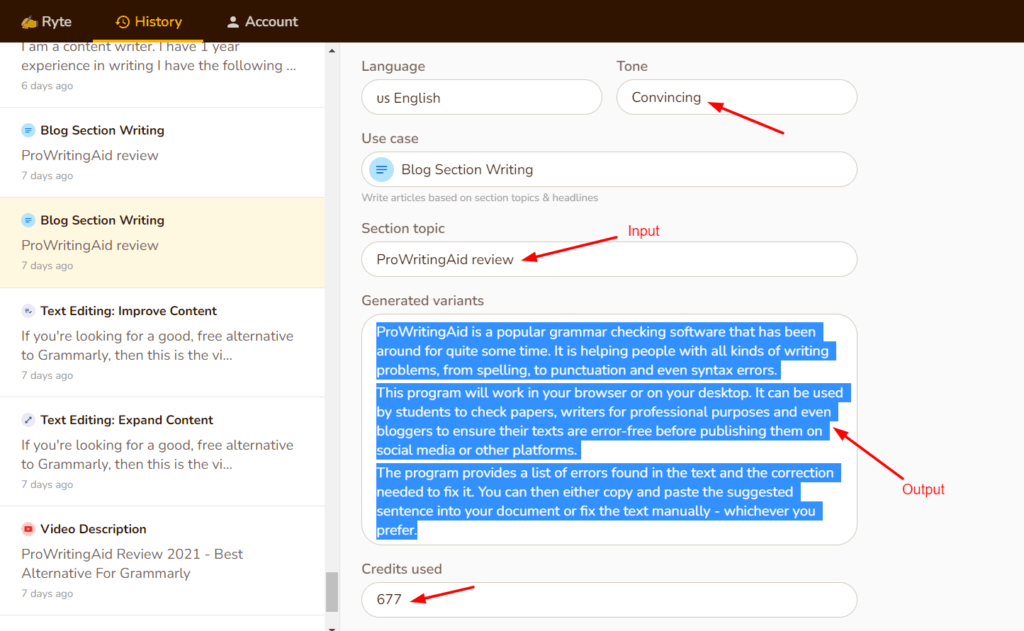Click the icon on the highlighted Blog Section Writing entry
This screenshot has width=1024, height=631.
pos(29,220)
